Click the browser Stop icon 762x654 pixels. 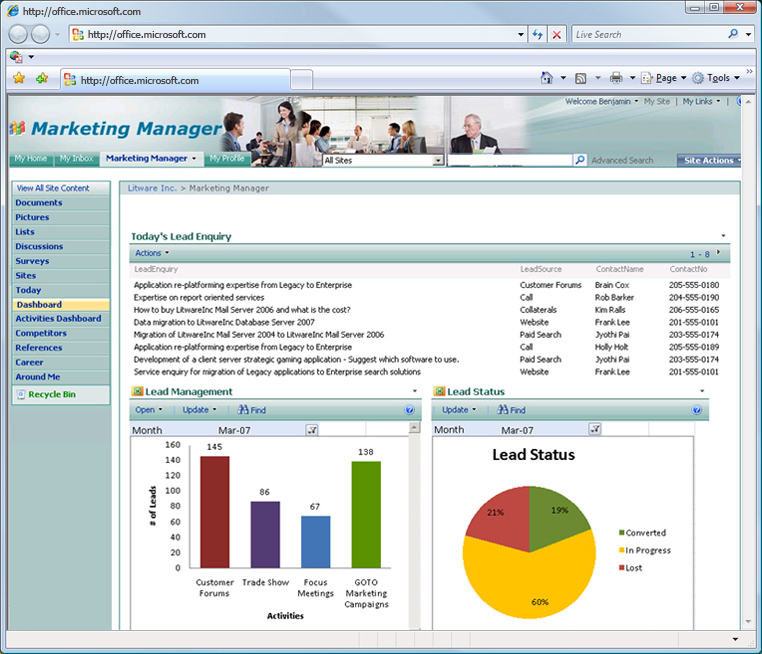coord(557,34)
